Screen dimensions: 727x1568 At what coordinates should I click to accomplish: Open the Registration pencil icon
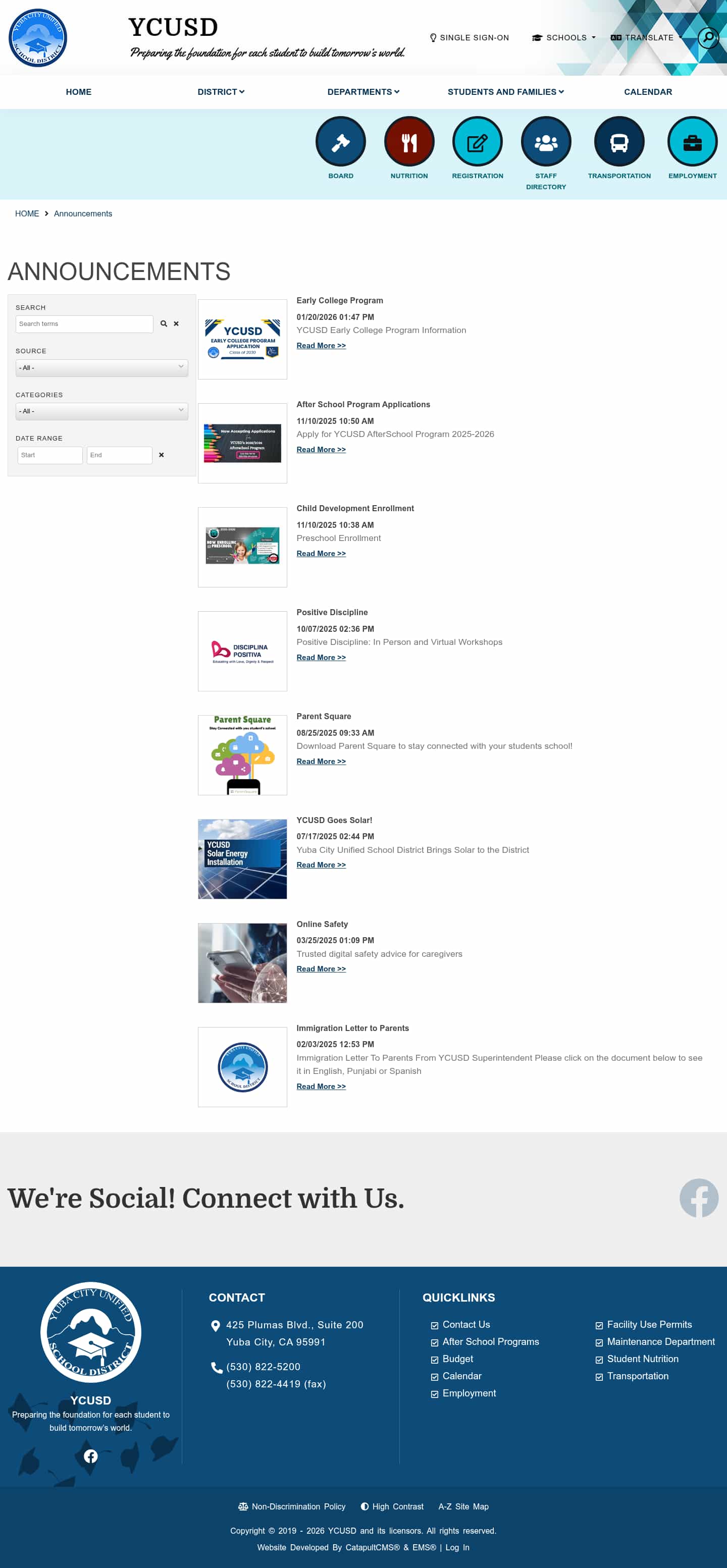pyautogui.click(x=478, y=141)
